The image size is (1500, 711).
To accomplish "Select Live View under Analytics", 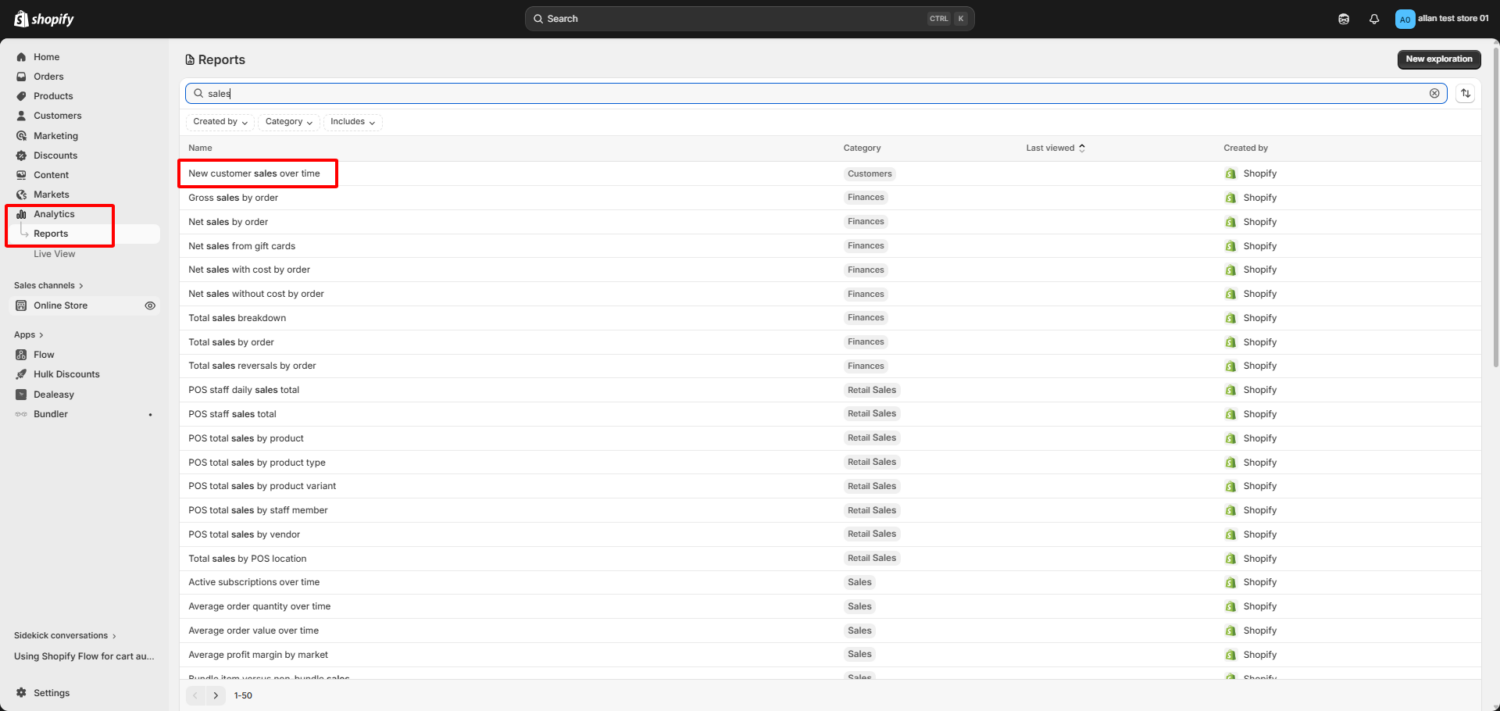I will pyautogui.click(x=54, y=254).
